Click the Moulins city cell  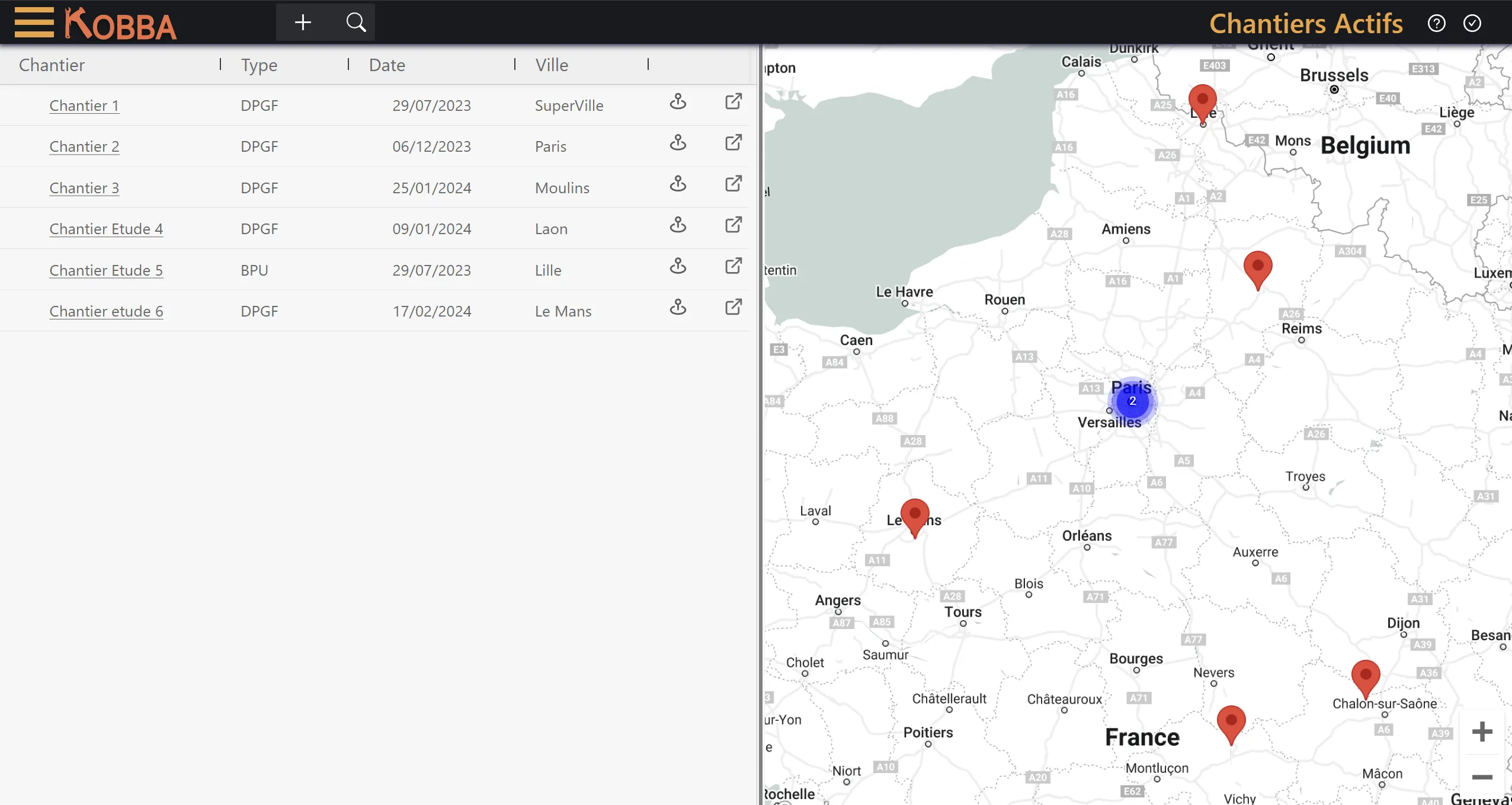[x=562, y=188]
